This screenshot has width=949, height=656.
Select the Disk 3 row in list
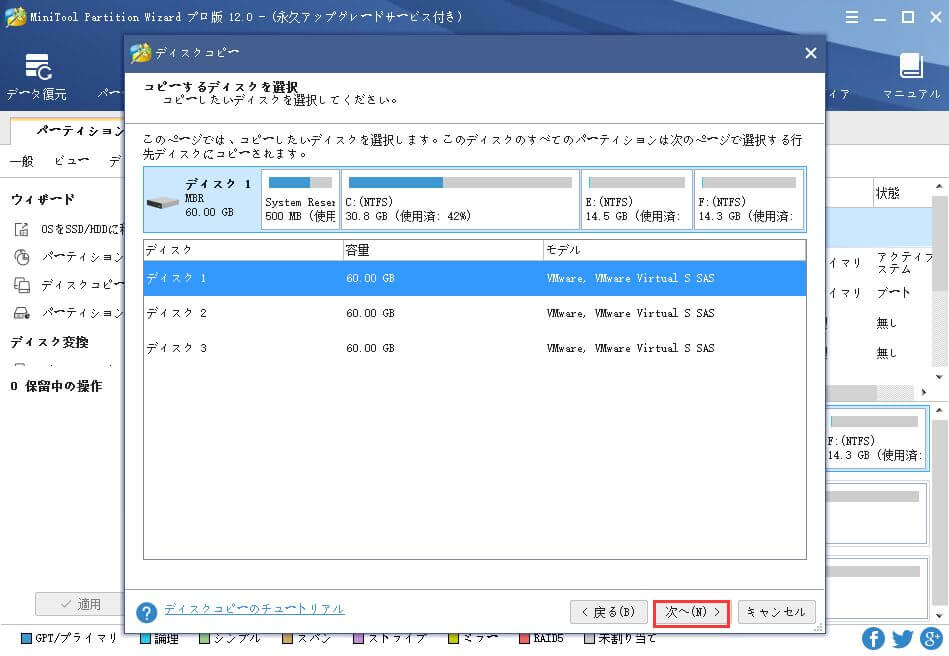pyautogui.click(x=474, y=348)
